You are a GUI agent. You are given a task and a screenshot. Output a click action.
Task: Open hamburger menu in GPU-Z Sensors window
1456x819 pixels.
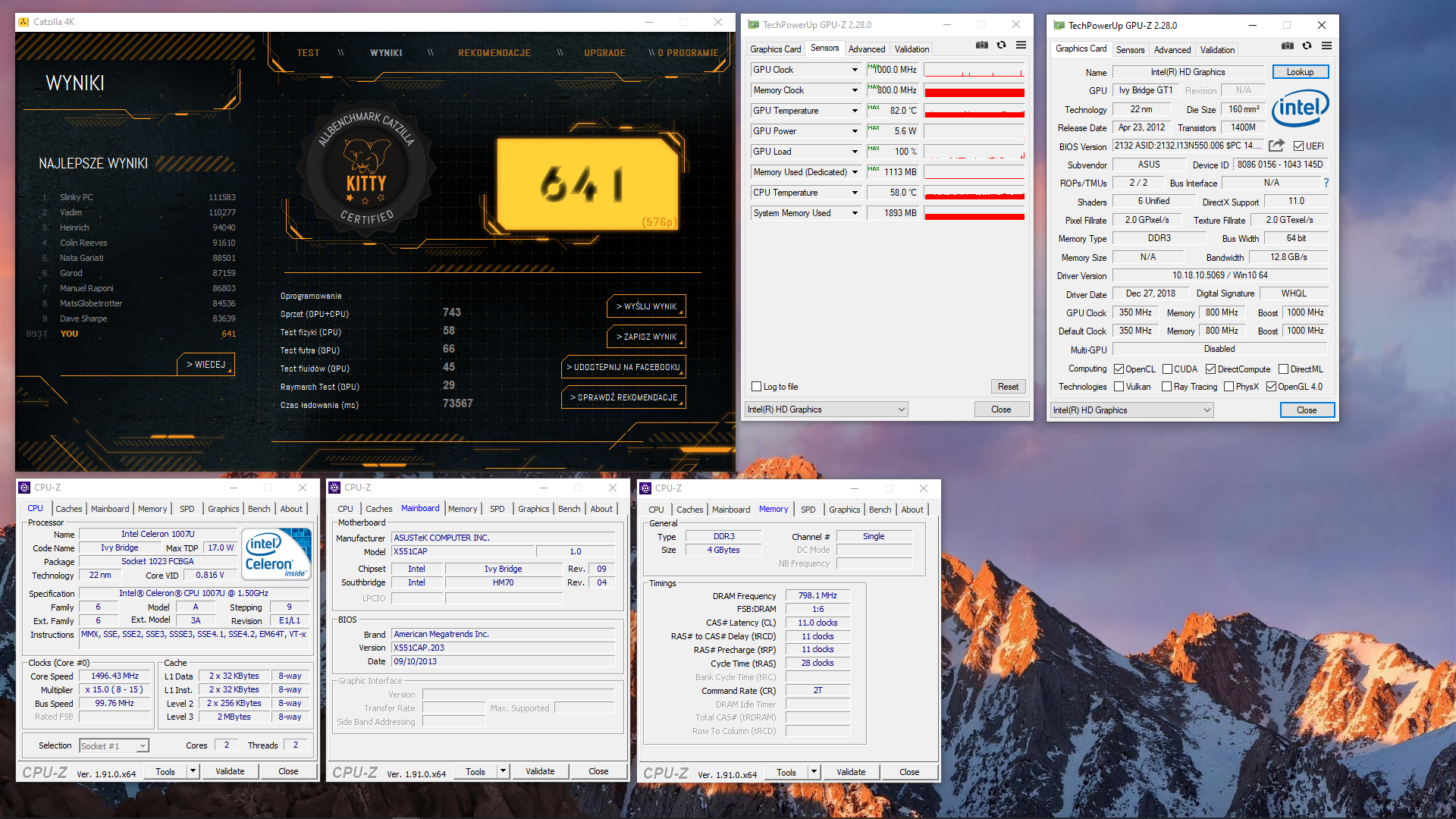point(1021,45)
